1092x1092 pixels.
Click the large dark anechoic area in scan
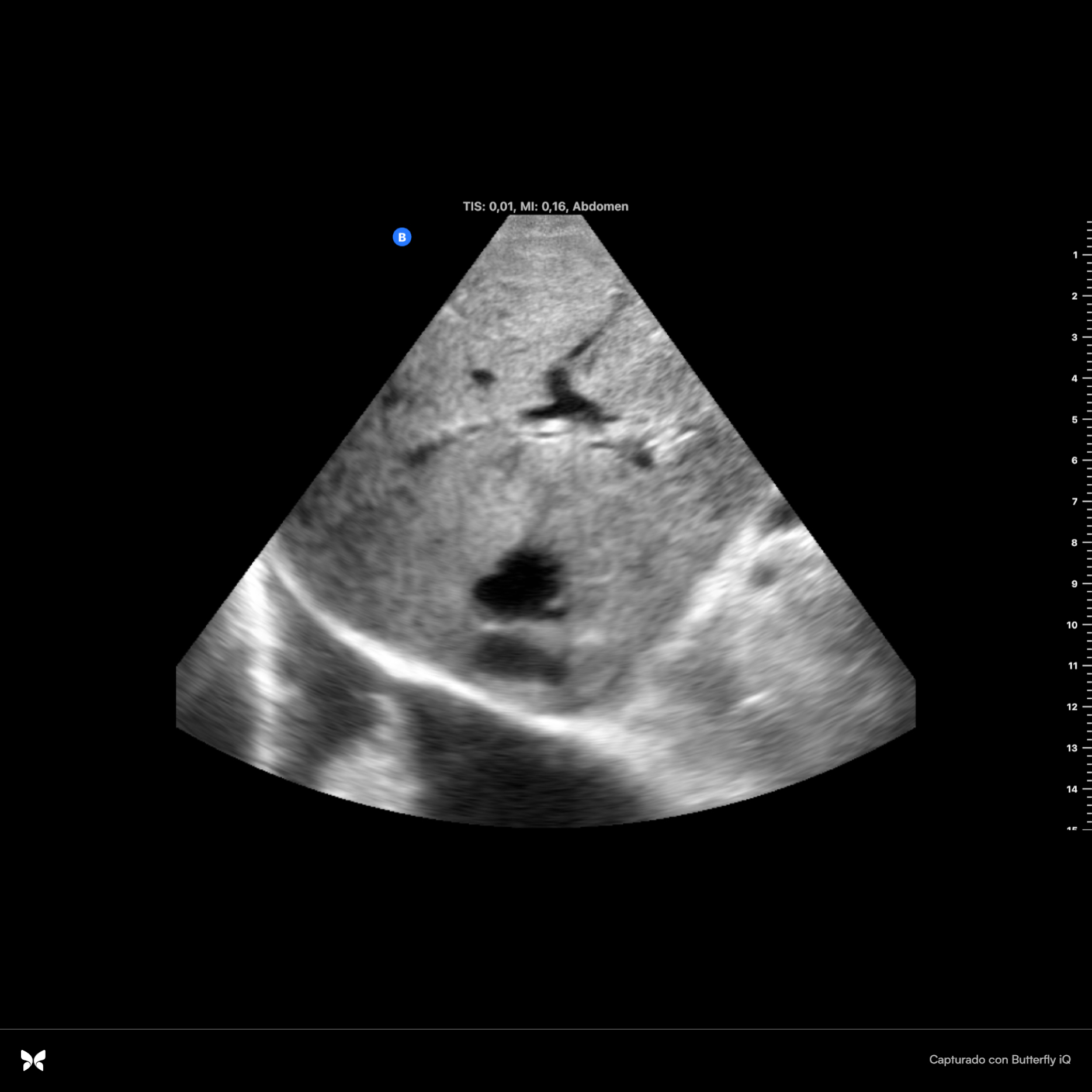(x=517, y=581)
